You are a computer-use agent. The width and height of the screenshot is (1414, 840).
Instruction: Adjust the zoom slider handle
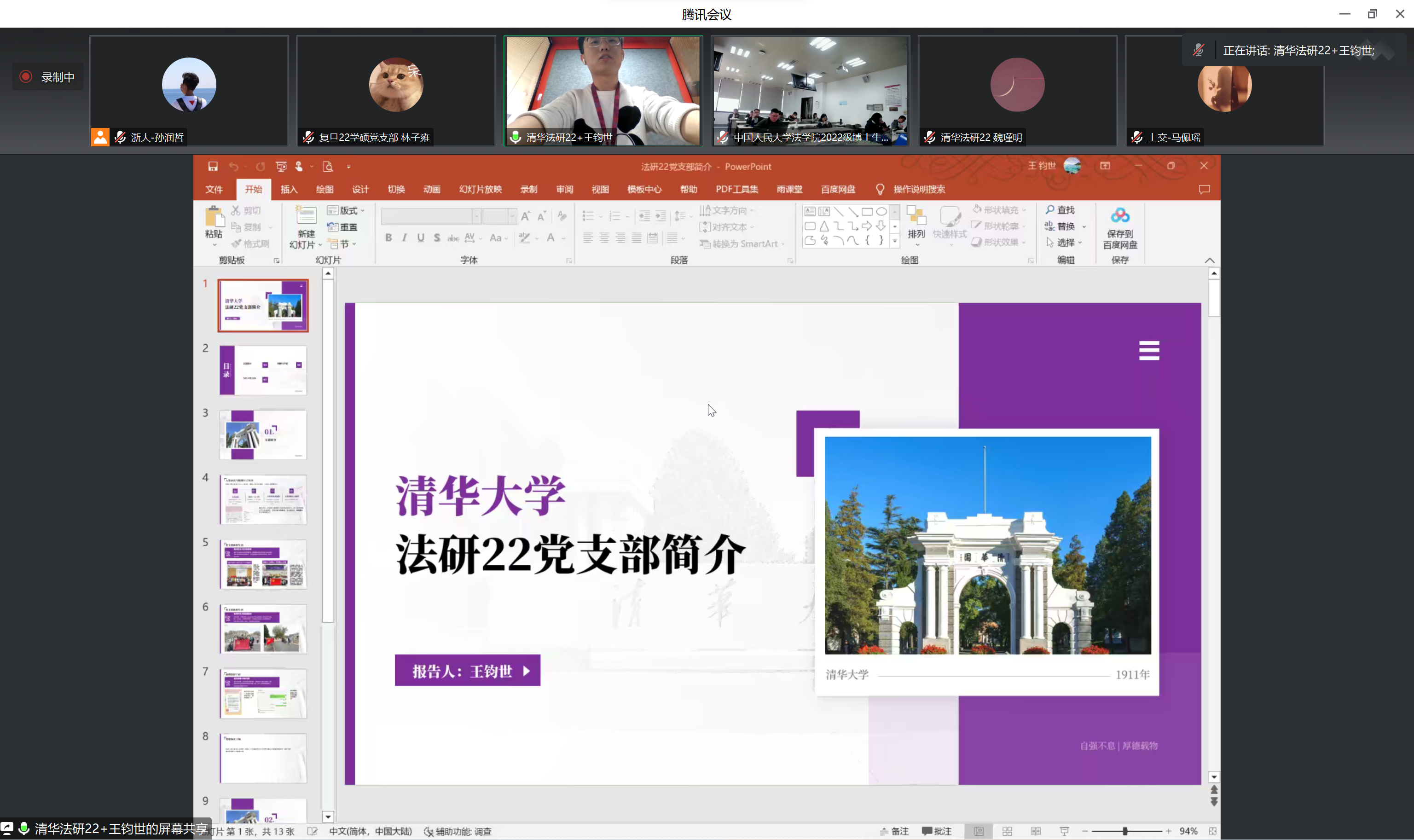[x=1125, y=832]
